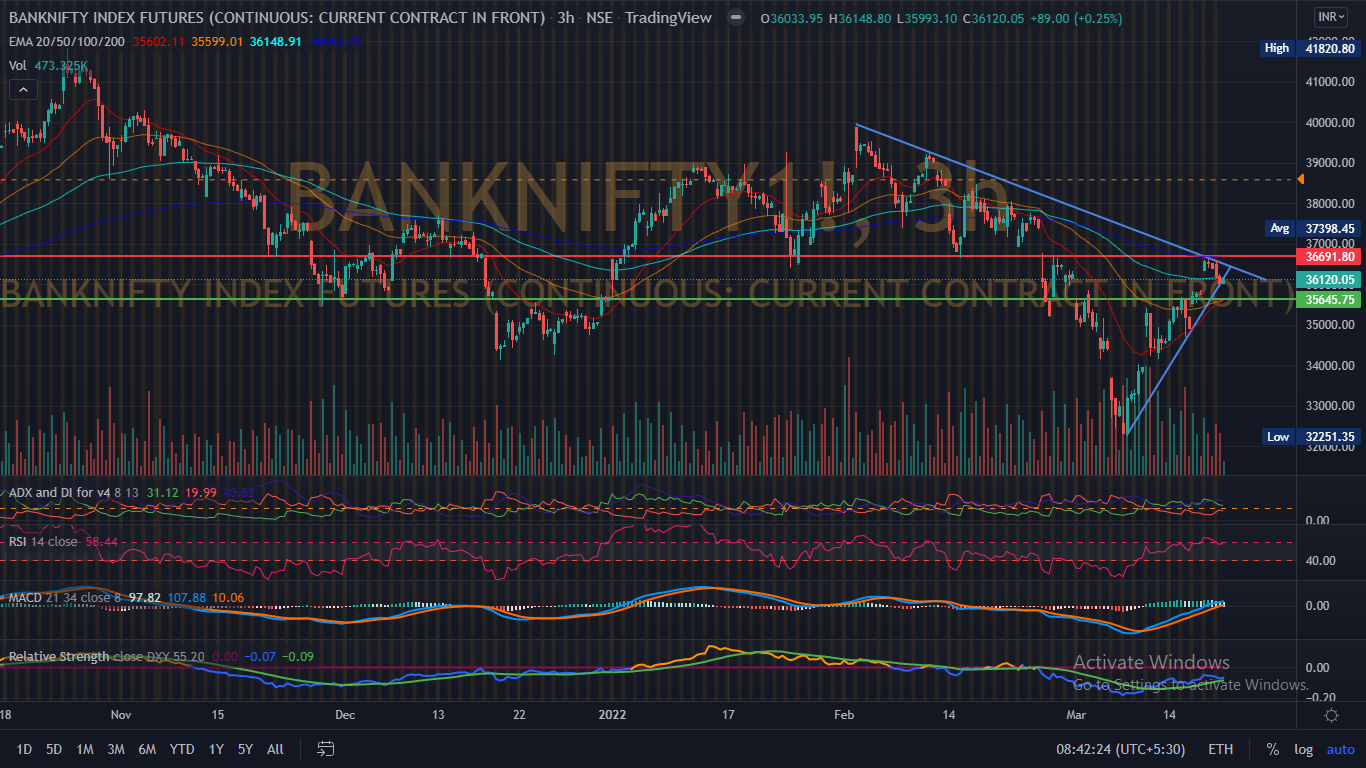Click the Low 32251.35 price label
1366x768 pixels.
(x=1310, y=437)
